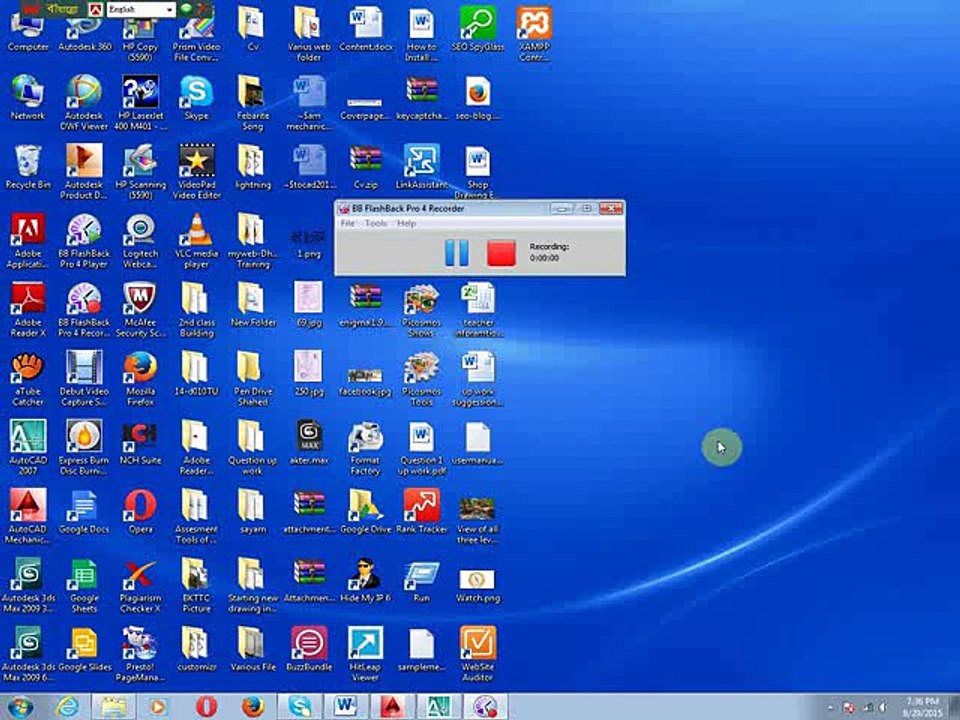Select Format Factory icon
960x720 pixels.
point(365,448)
